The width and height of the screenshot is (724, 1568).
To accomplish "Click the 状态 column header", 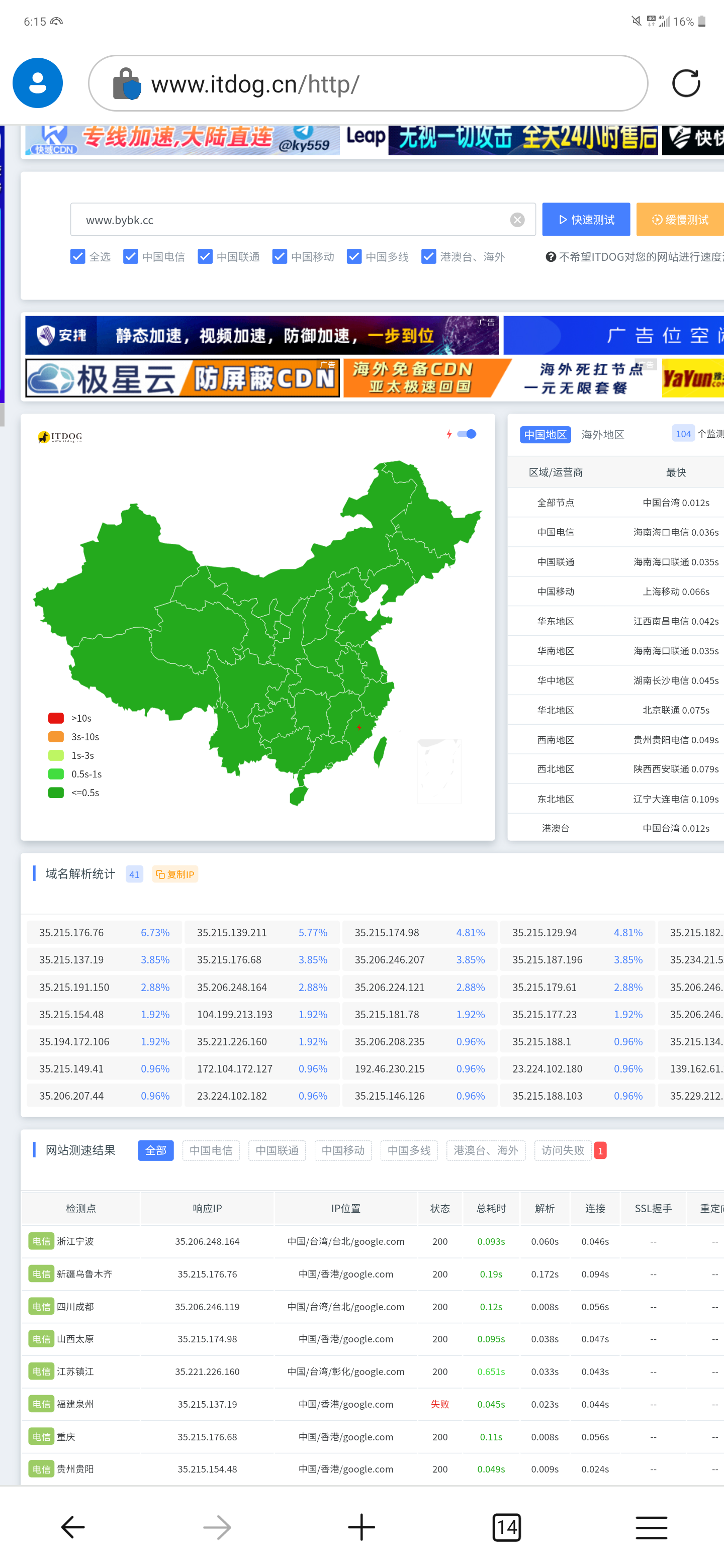I will coord(439,1208).
